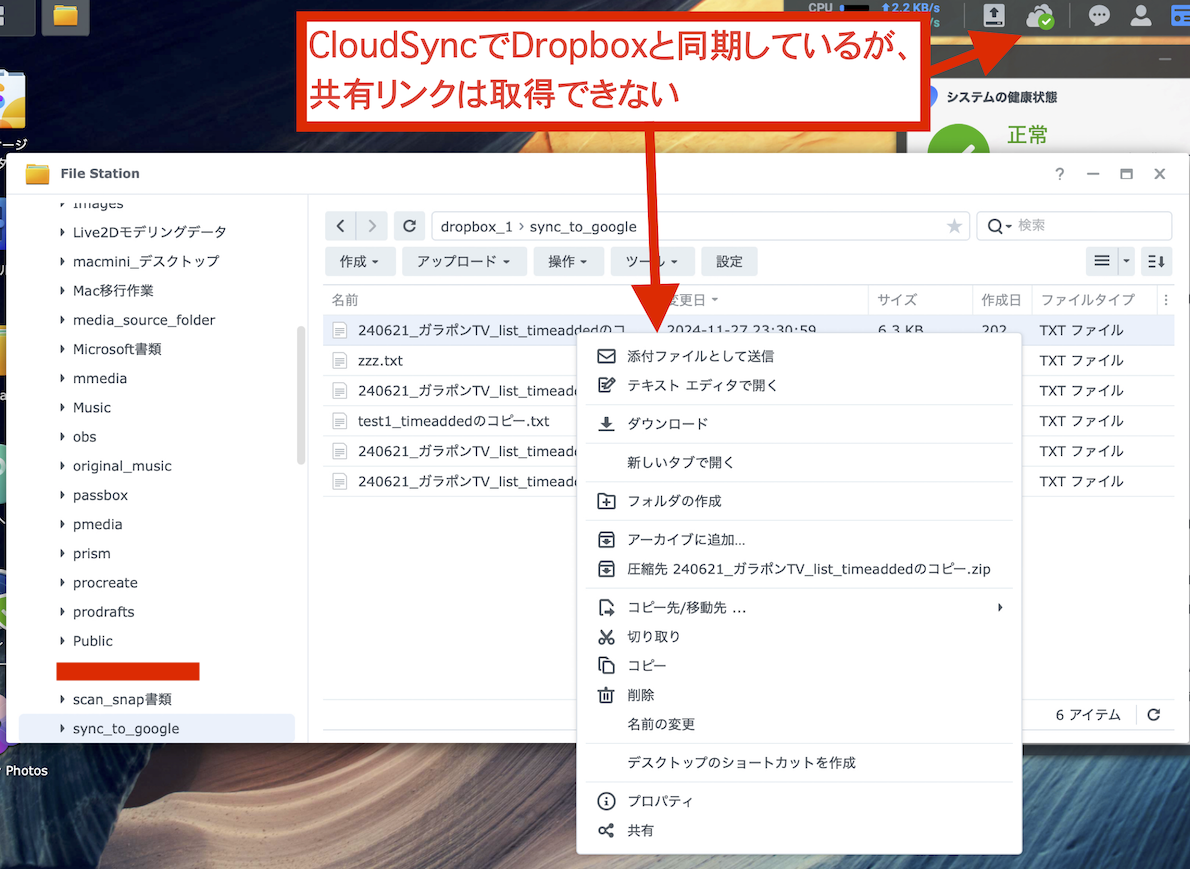Bookmark folder with the star icon
1190x869 pixels.
(954, 227)
